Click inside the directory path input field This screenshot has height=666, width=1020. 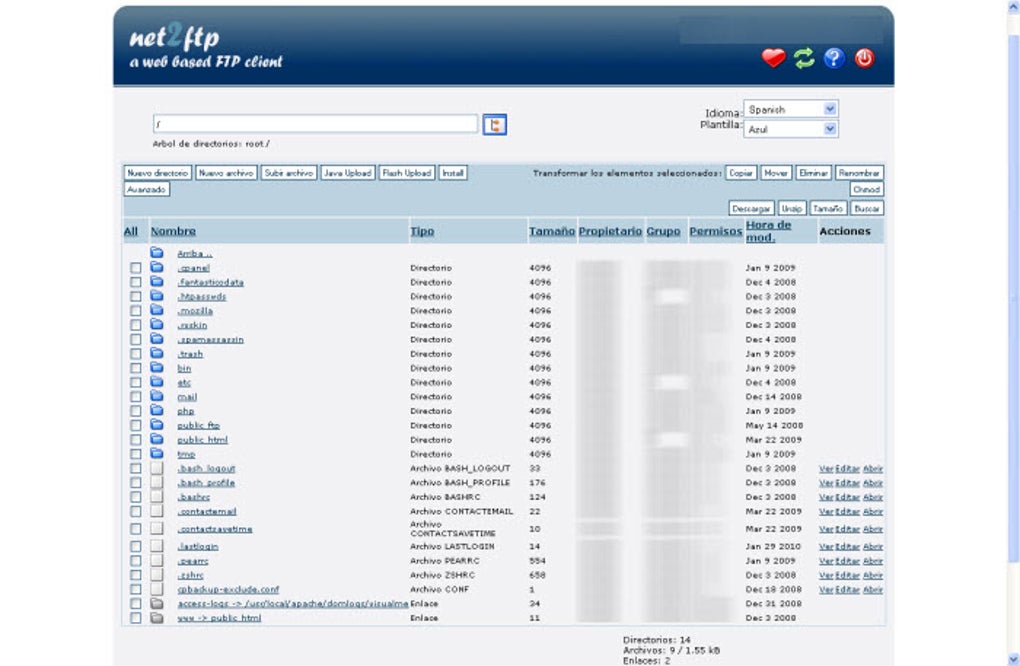315,123
